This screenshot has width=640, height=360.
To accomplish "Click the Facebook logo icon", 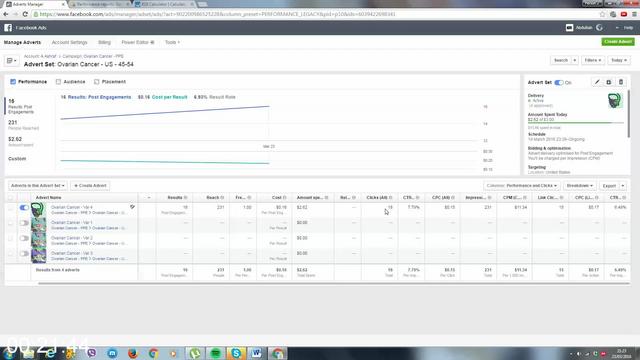I will pyautogui.click(x=8, y=28).
